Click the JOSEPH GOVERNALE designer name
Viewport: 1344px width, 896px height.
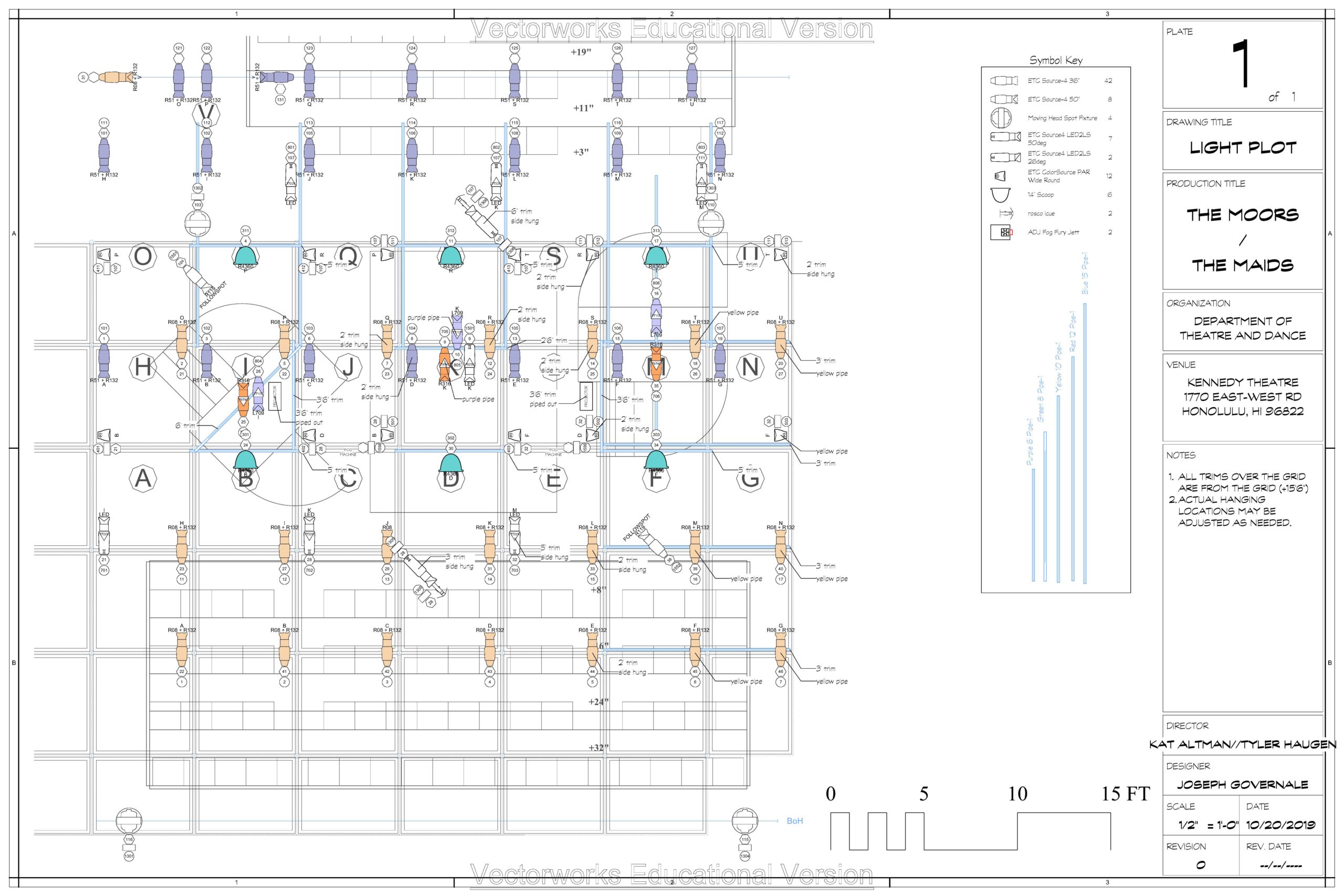click(1242, 785)
